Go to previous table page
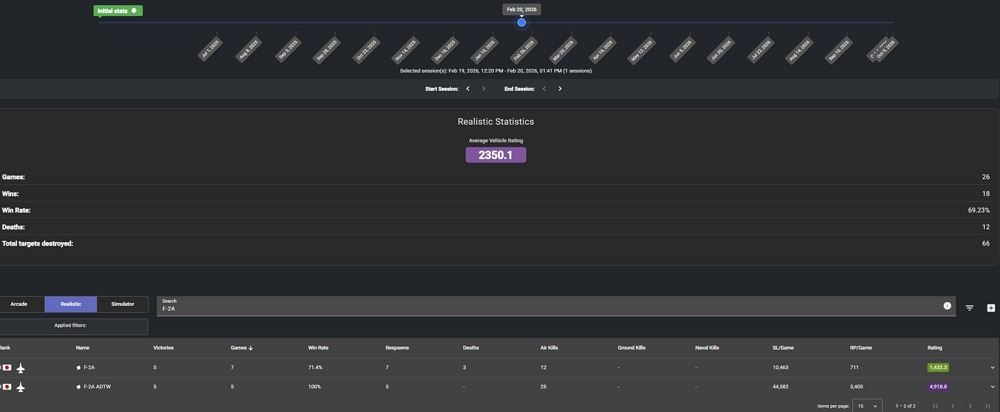1000x412 pixels. [x=953, y=406]
